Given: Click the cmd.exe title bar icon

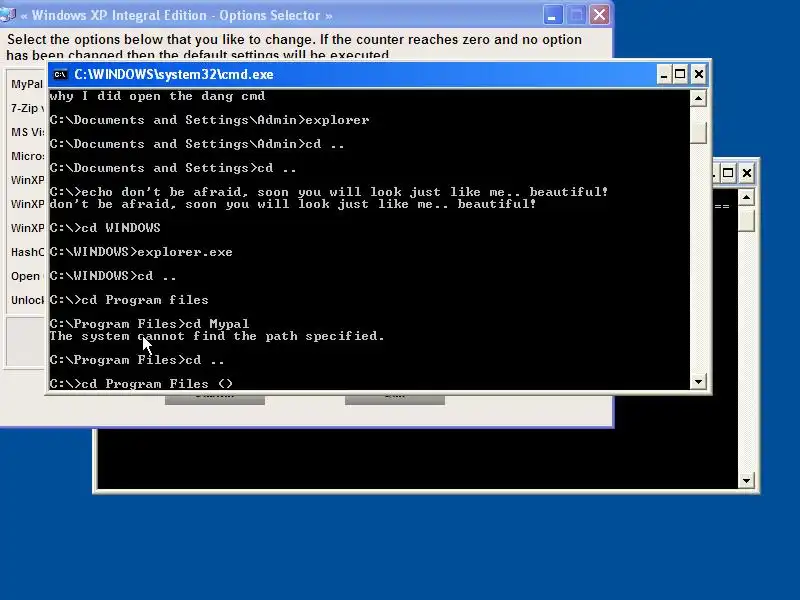Looking at the screenshot, I should click(60, 74).
